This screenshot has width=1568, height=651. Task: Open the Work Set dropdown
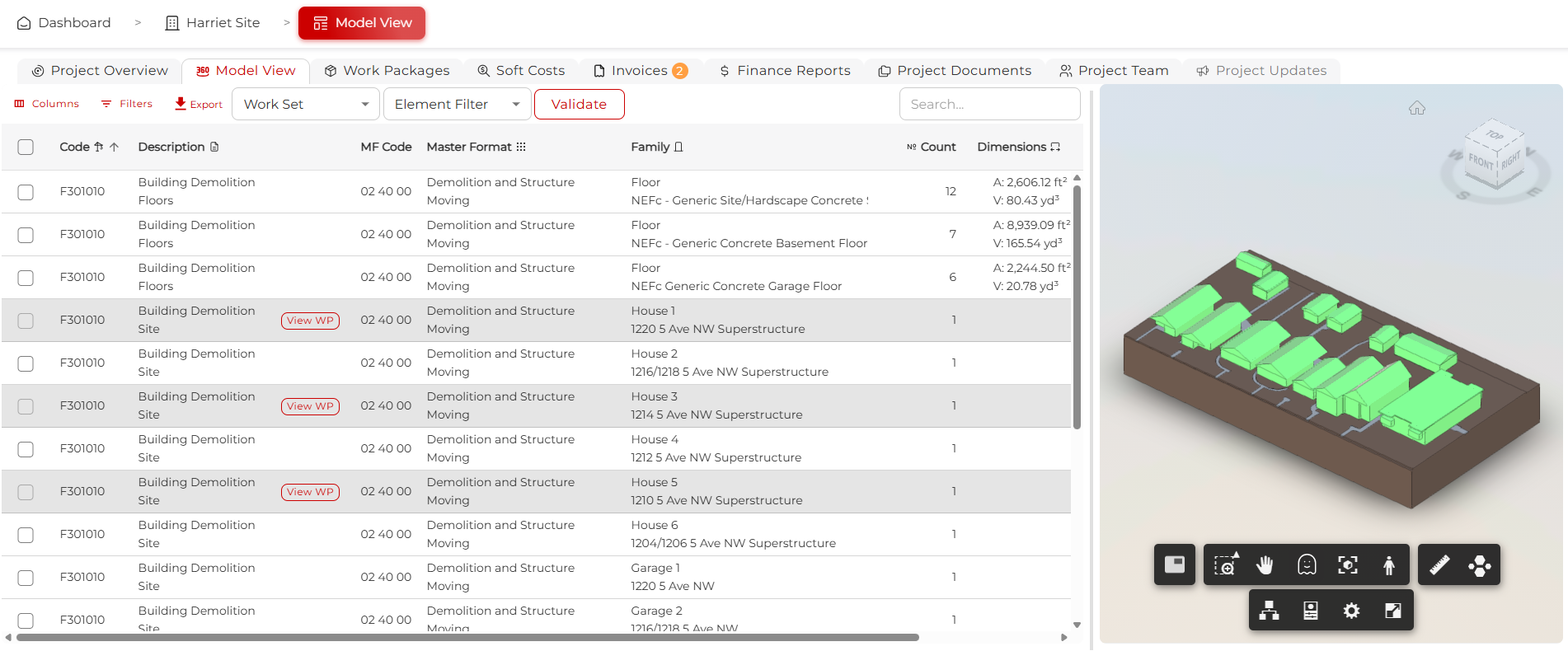tap(306, 104)
